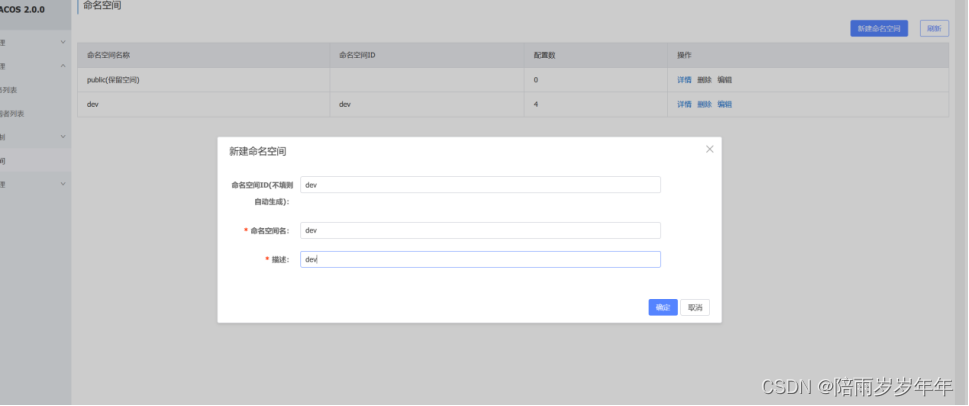Viewport: 969px width, 406px height.
Task: Open 详情 for public namespace row
Action: coord(684,79)
